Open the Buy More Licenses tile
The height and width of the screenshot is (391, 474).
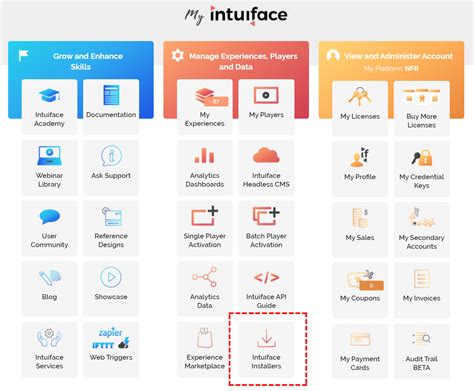click(x=422, y=108)
